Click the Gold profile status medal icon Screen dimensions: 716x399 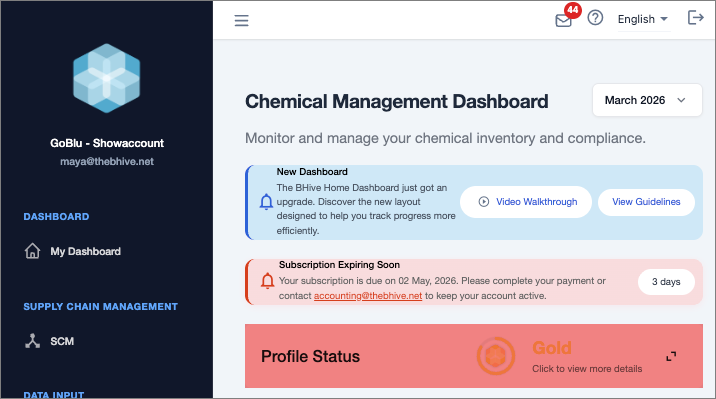pos(496,356)
